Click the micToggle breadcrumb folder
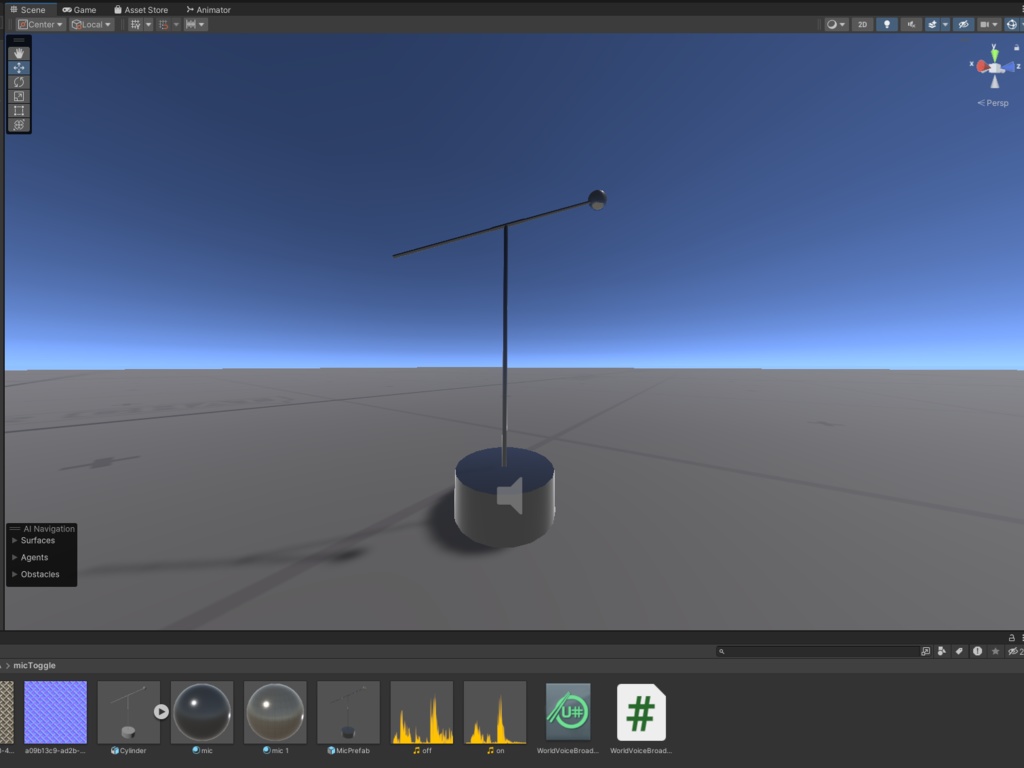This screenshot has height=768, width=1024. (35, 665)
